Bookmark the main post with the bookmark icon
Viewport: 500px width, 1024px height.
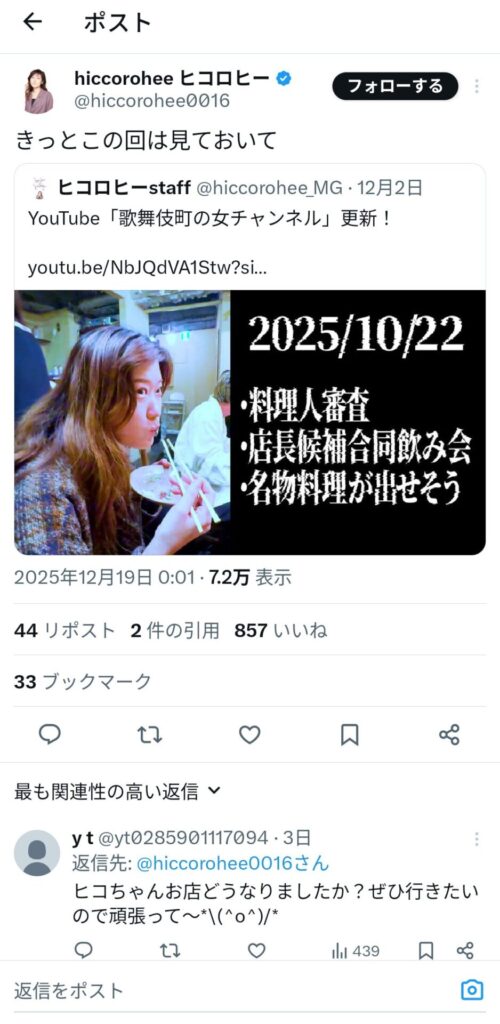coord(349,735)
